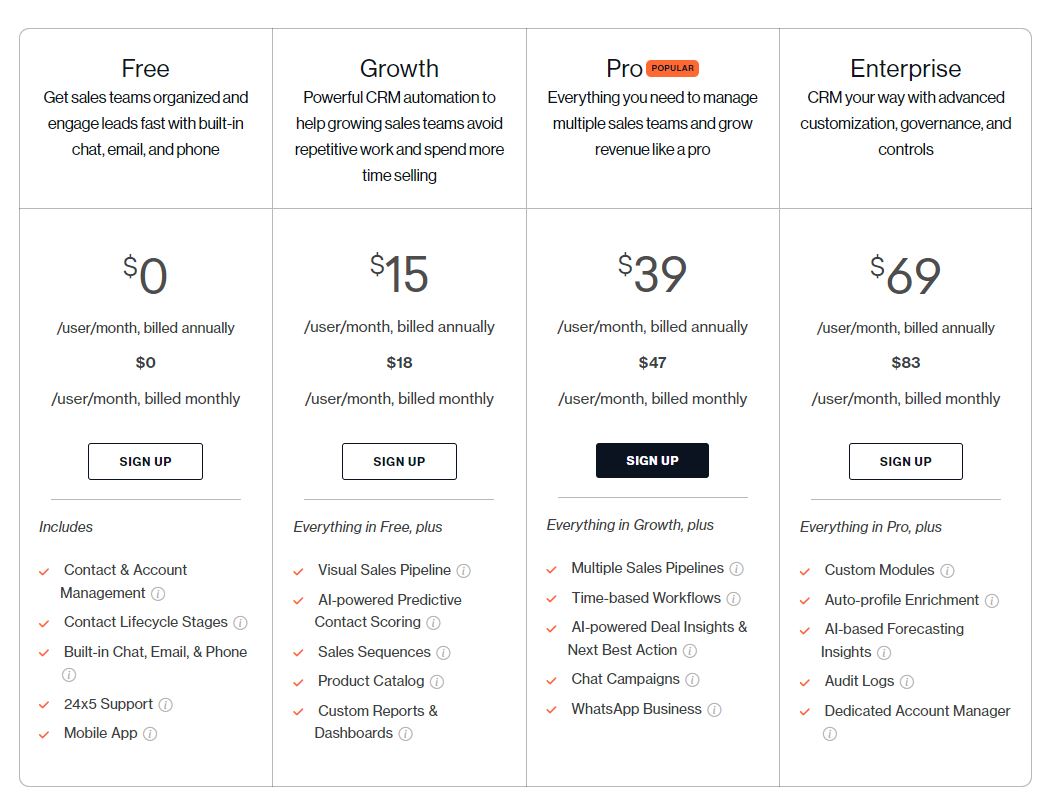Click info icon next to Visual Sales Pipeline
The image size is (1050, 793).
pos(463,571)
